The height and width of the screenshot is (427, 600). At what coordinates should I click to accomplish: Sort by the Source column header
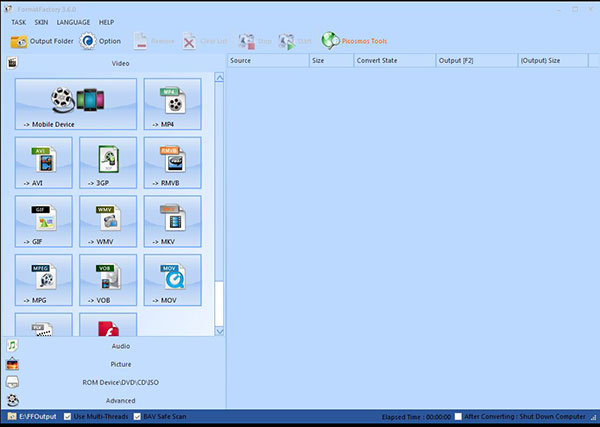(268, 60)
